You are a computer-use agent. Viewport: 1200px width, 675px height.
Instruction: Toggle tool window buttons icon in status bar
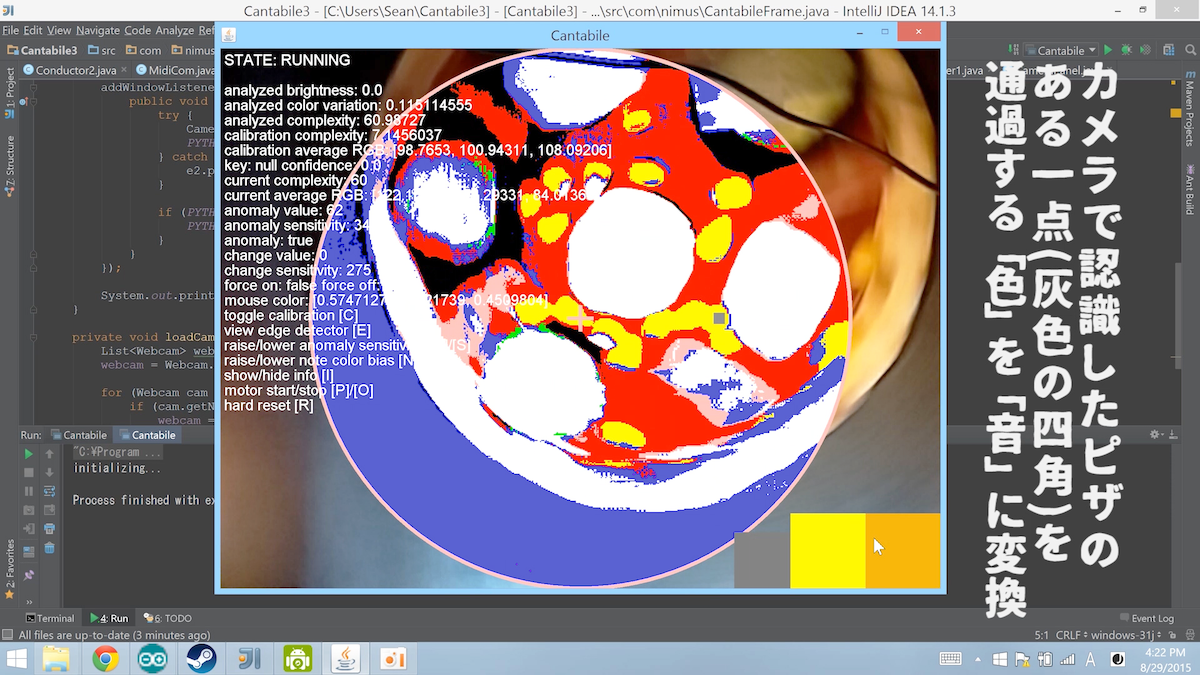(8, 635)
